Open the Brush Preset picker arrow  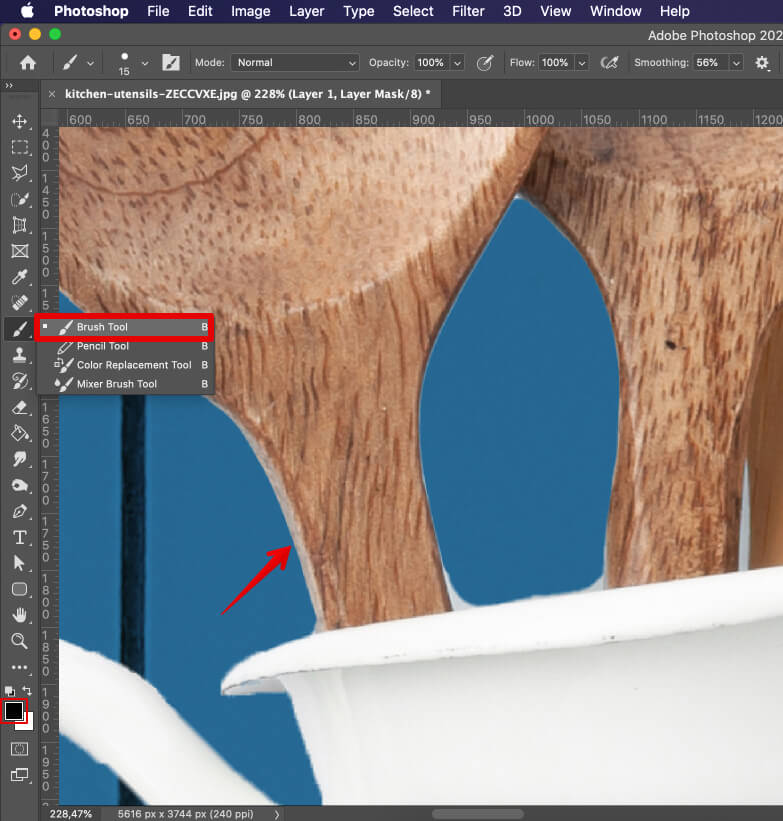point(145,63)
